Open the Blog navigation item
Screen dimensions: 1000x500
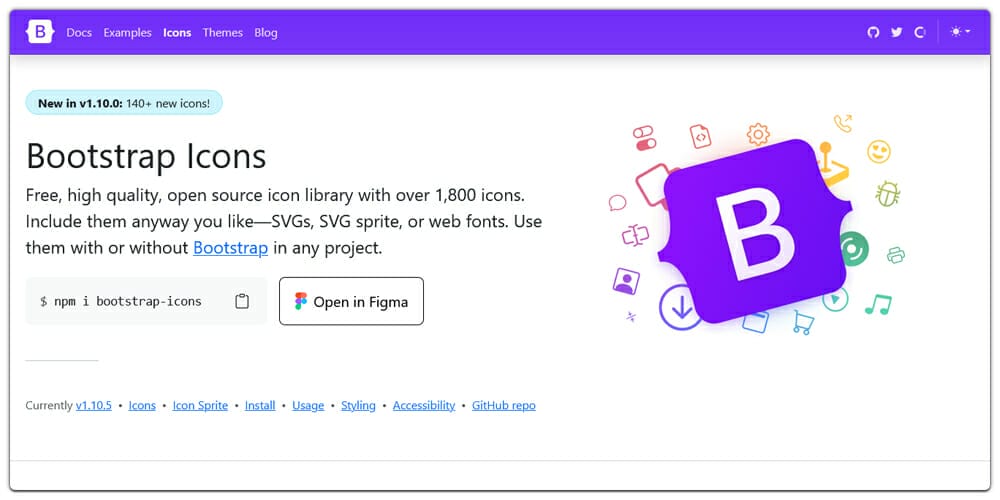pyautogui.click(x=266, y=33)
